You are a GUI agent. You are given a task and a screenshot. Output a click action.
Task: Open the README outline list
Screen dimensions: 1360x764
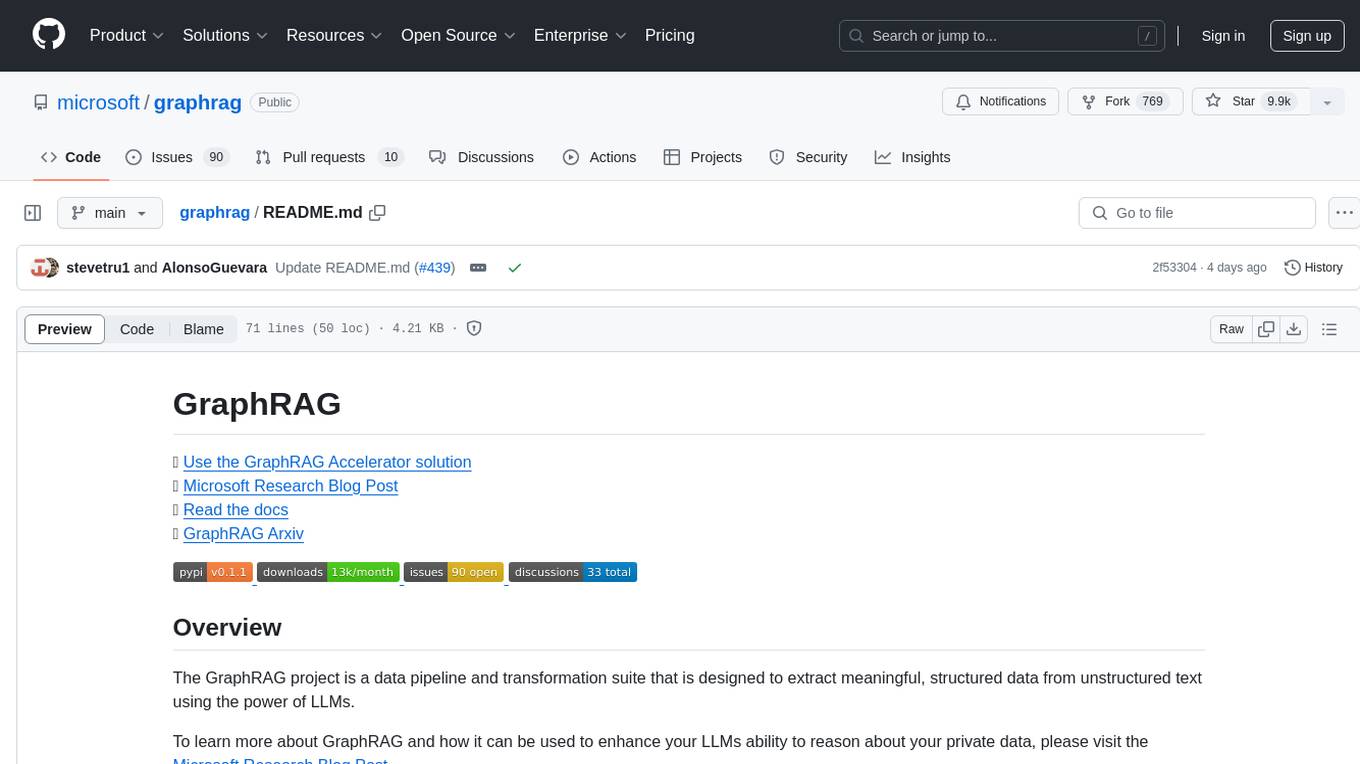click(x=1329, y=329)
